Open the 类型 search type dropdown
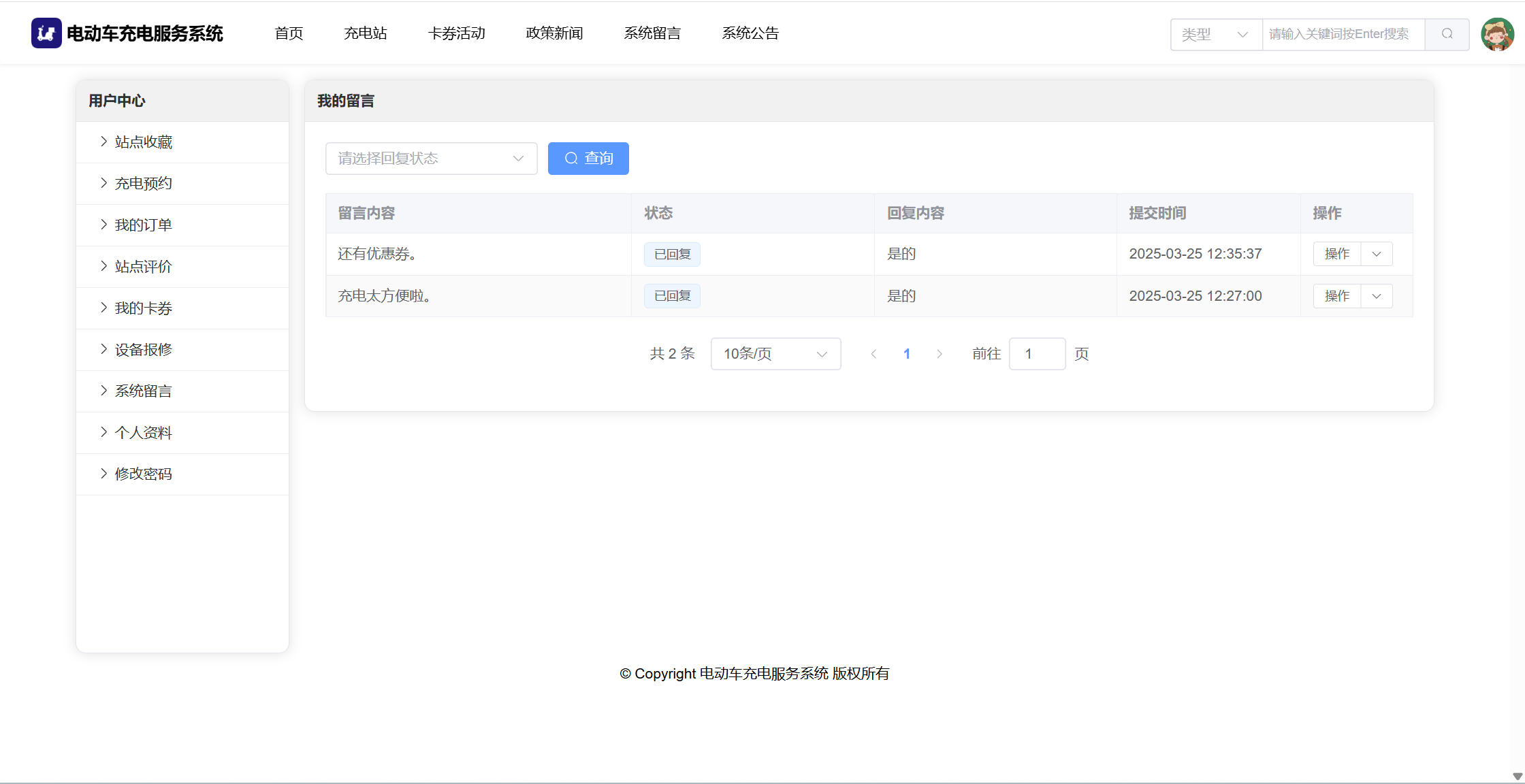This screenshot has width=1525, height=784. coord(1215,34)
